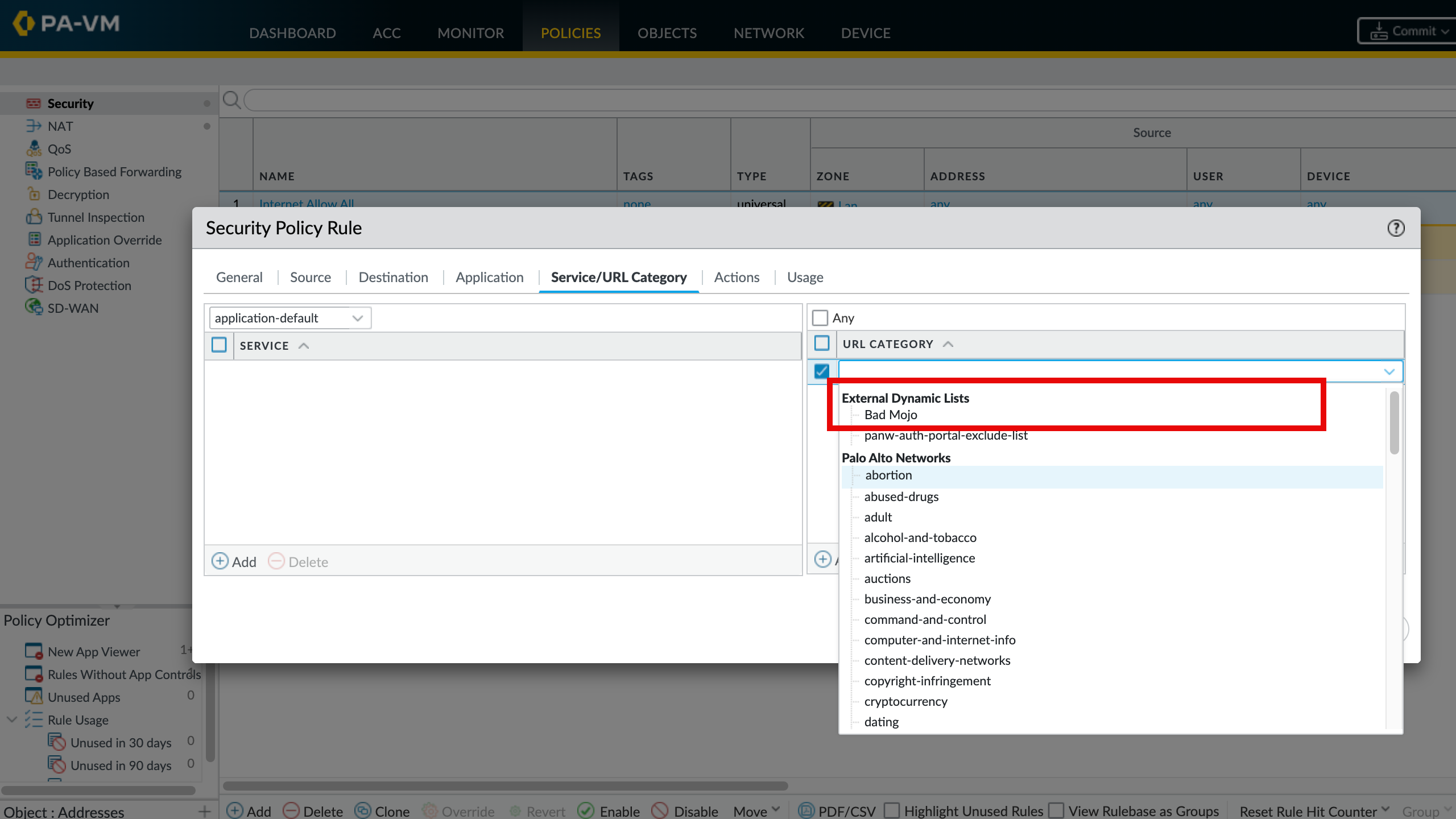The image size is (1456, 819).
Task: Toggle the SERVICE header select-all checkbox
Action: (219, 345)
